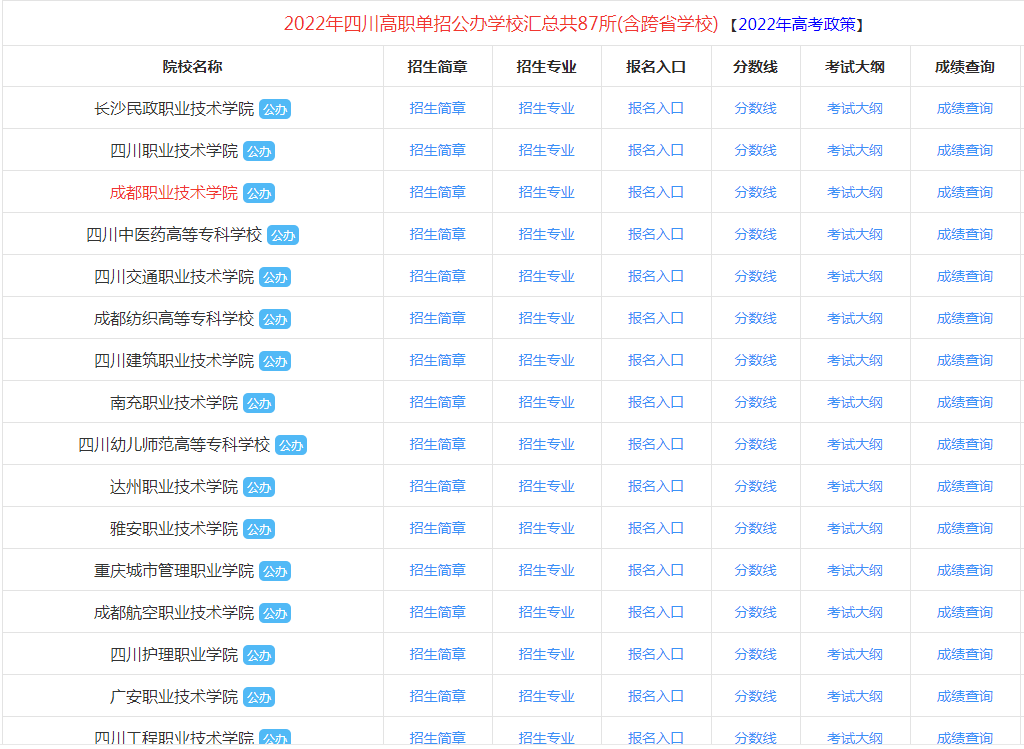The image size is (1024, 749).
Task: Open 报名入口 for 成都纺织高等专科学校
Action: coord(656,319)
